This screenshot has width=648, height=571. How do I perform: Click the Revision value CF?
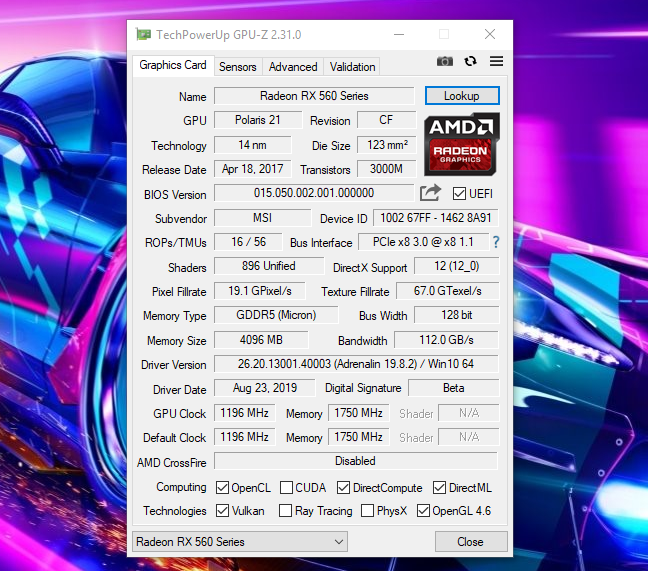(386, 120)
